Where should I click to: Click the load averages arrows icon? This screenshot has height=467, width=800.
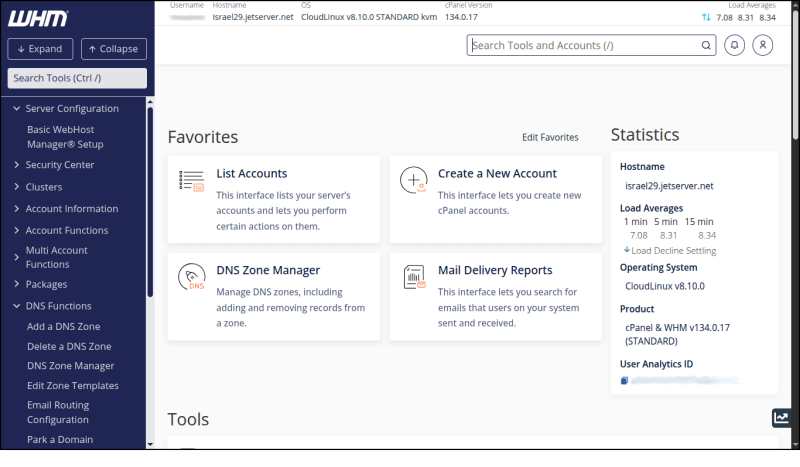click(x=706, y=17)
